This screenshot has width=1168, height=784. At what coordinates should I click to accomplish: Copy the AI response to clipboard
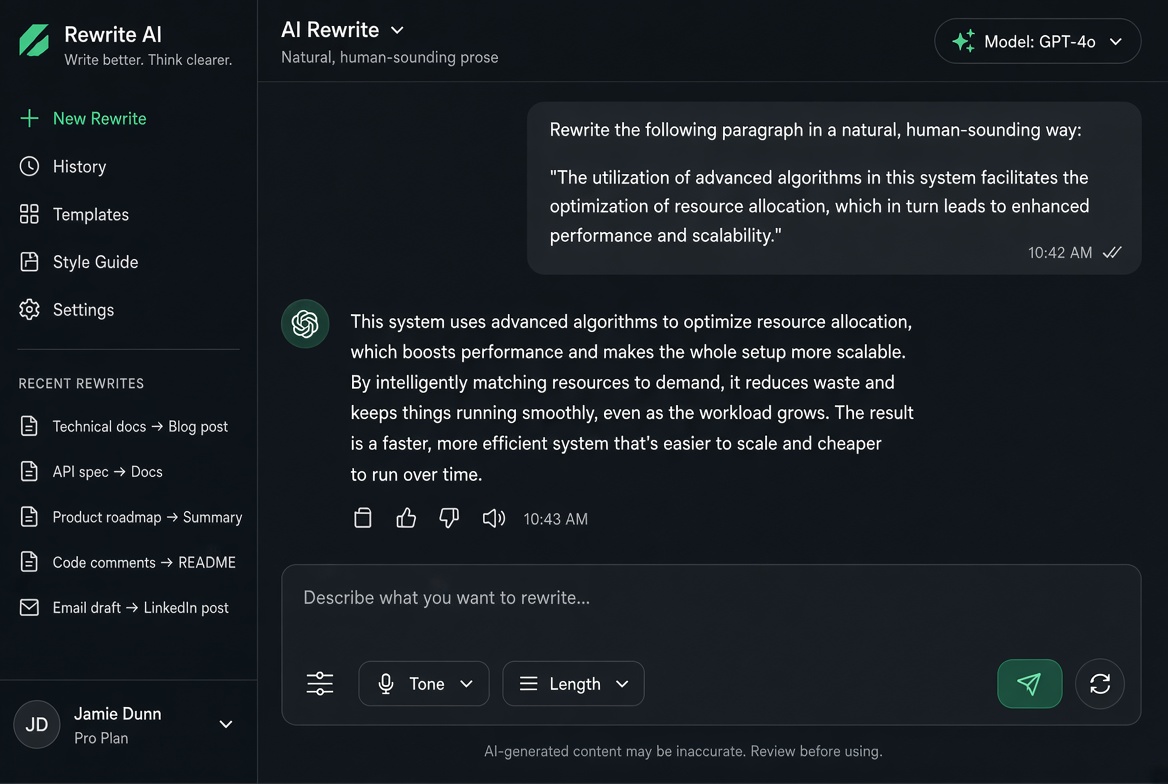click(363, 518)
